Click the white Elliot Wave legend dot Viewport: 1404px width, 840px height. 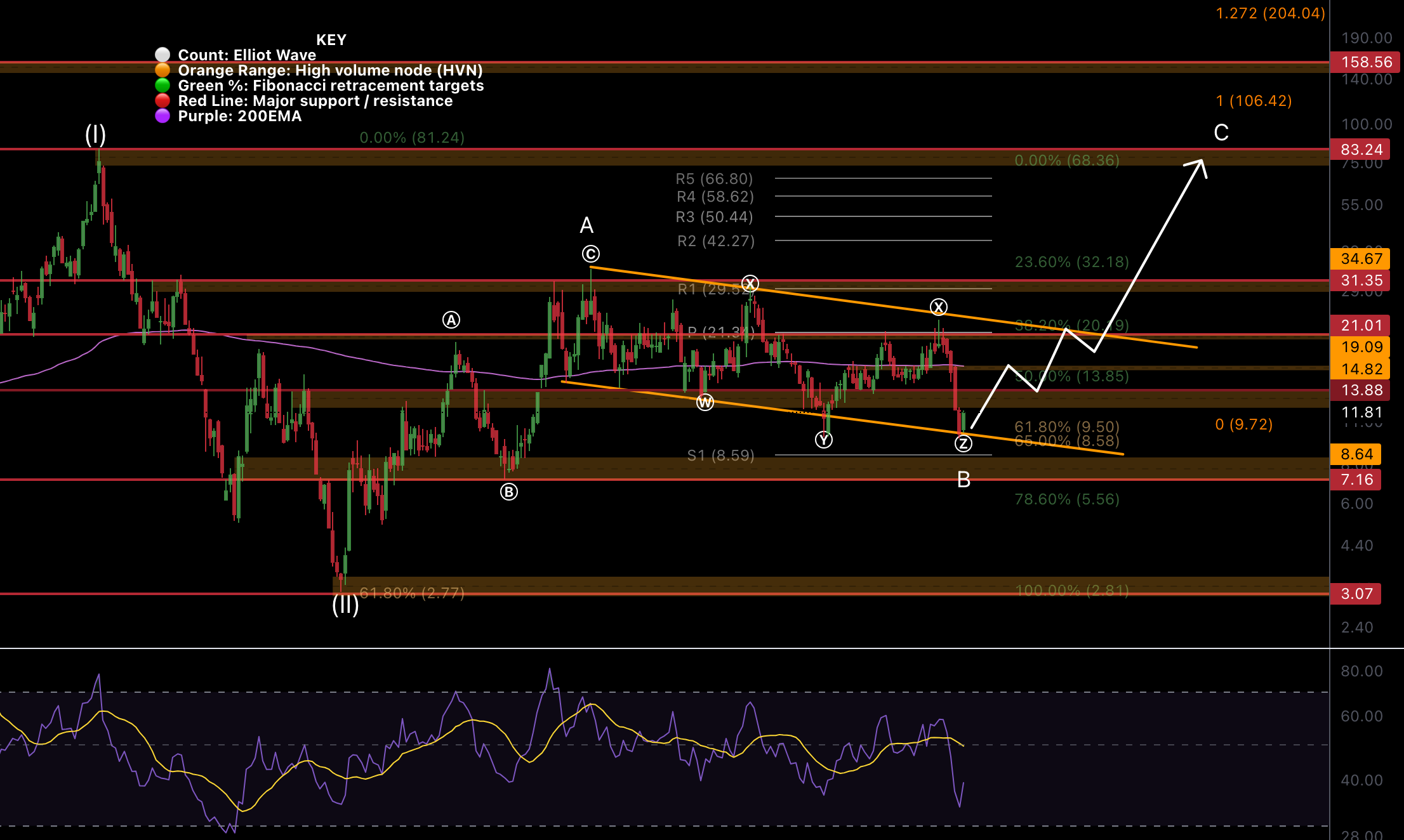pyautogui.click(x=162, y=55)
